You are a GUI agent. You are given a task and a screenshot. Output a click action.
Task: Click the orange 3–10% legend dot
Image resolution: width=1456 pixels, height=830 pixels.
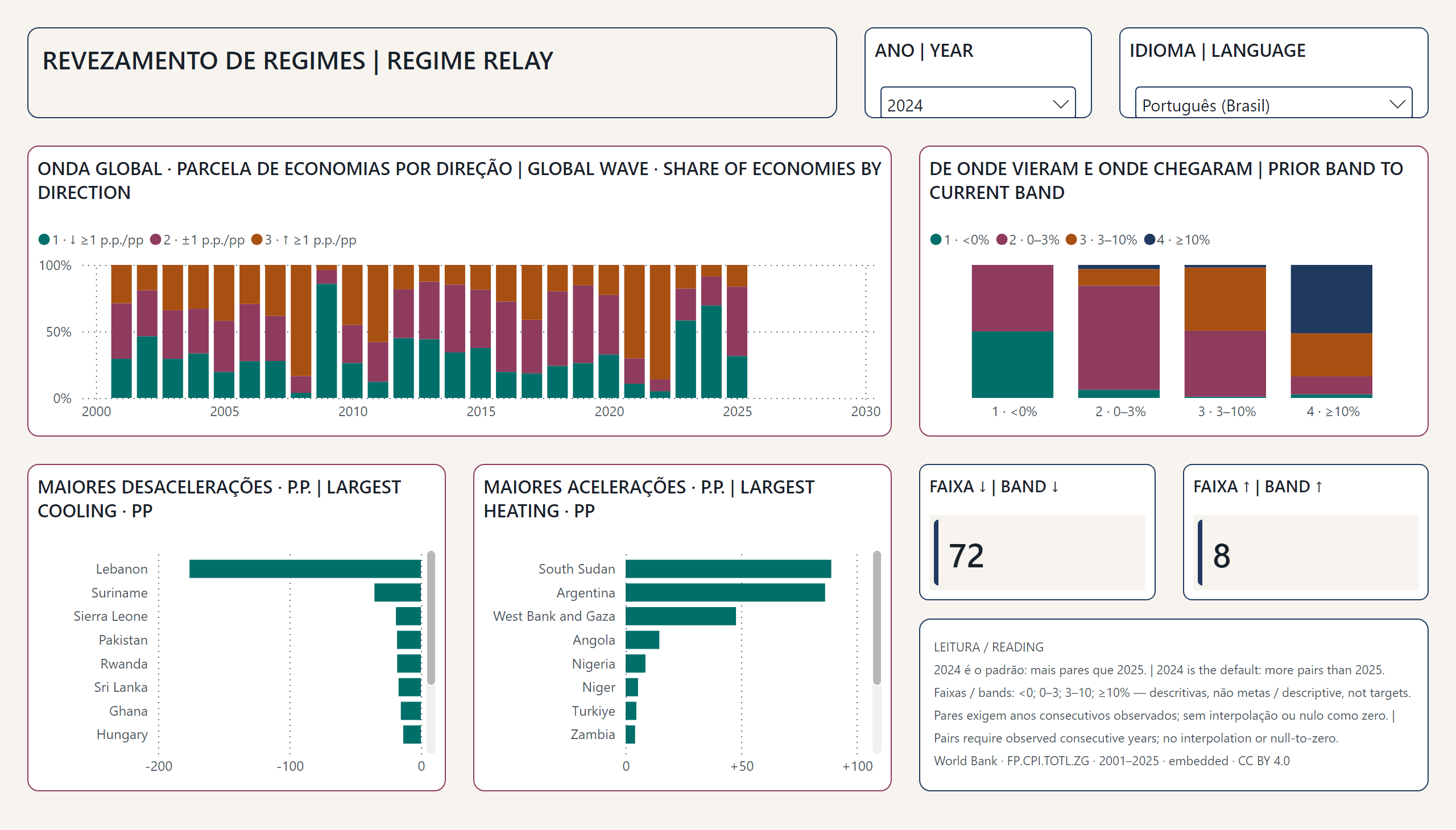(x=1071, y=239)
